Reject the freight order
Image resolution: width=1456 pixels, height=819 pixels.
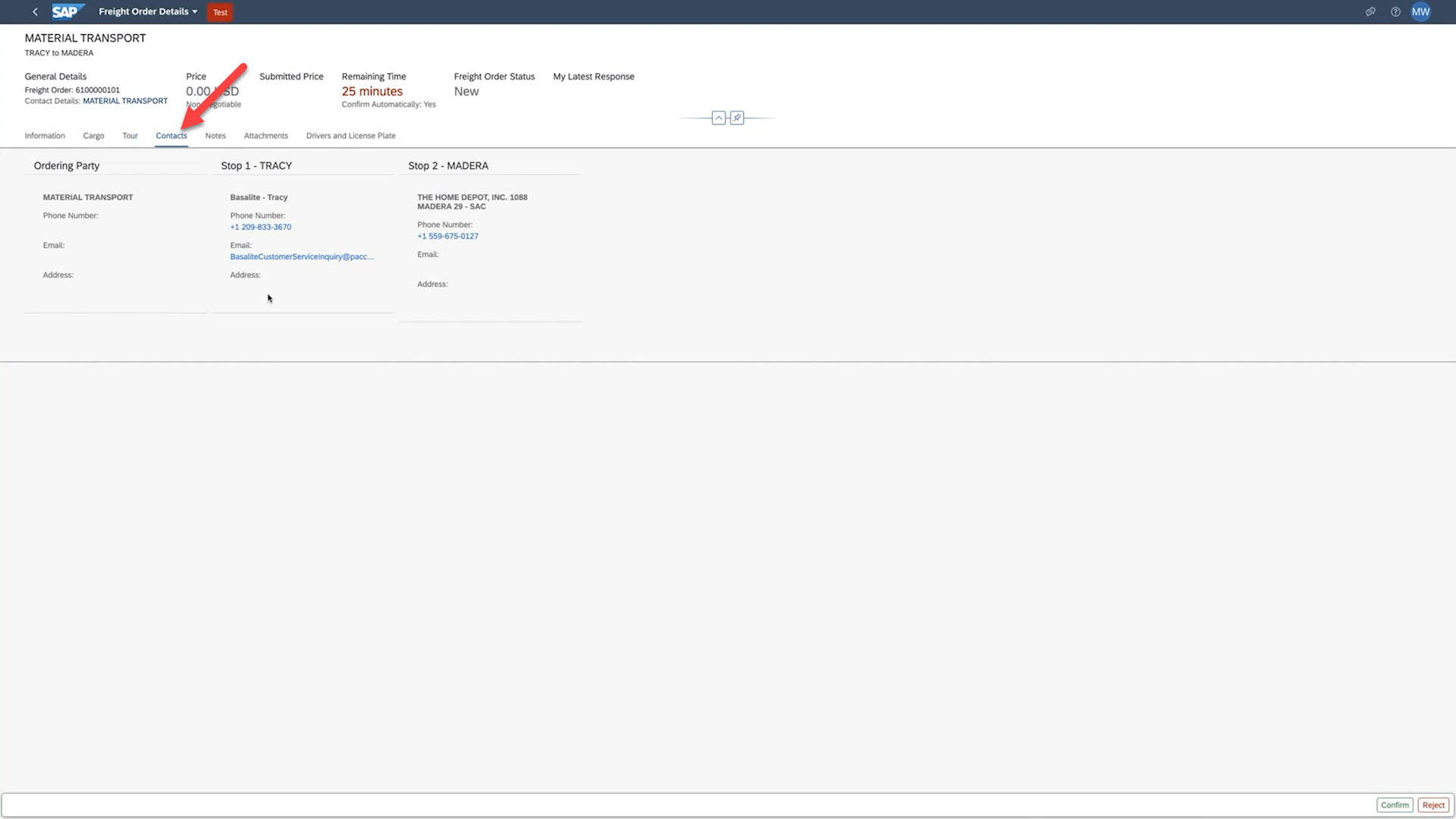(x=1433, y=805)
